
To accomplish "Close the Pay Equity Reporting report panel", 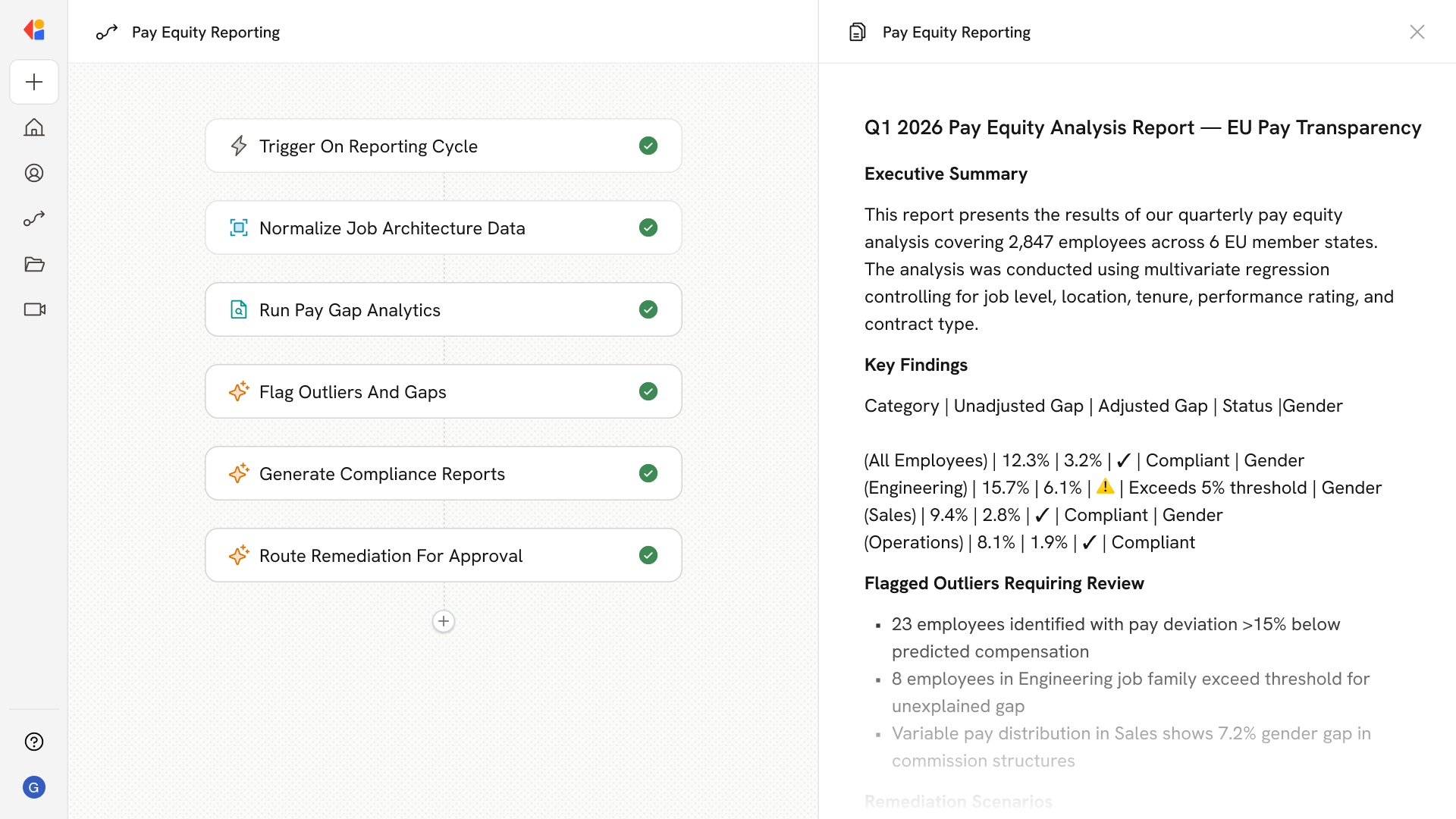I will point(1417,32).
